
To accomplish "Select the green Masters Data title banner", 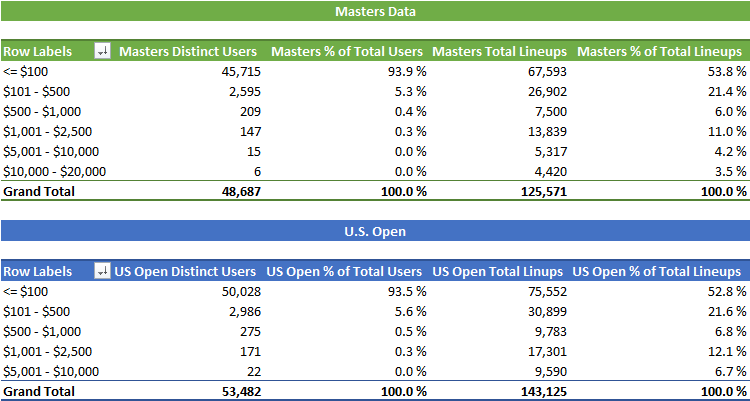I will pyautogui.click(x=375, y=11).
